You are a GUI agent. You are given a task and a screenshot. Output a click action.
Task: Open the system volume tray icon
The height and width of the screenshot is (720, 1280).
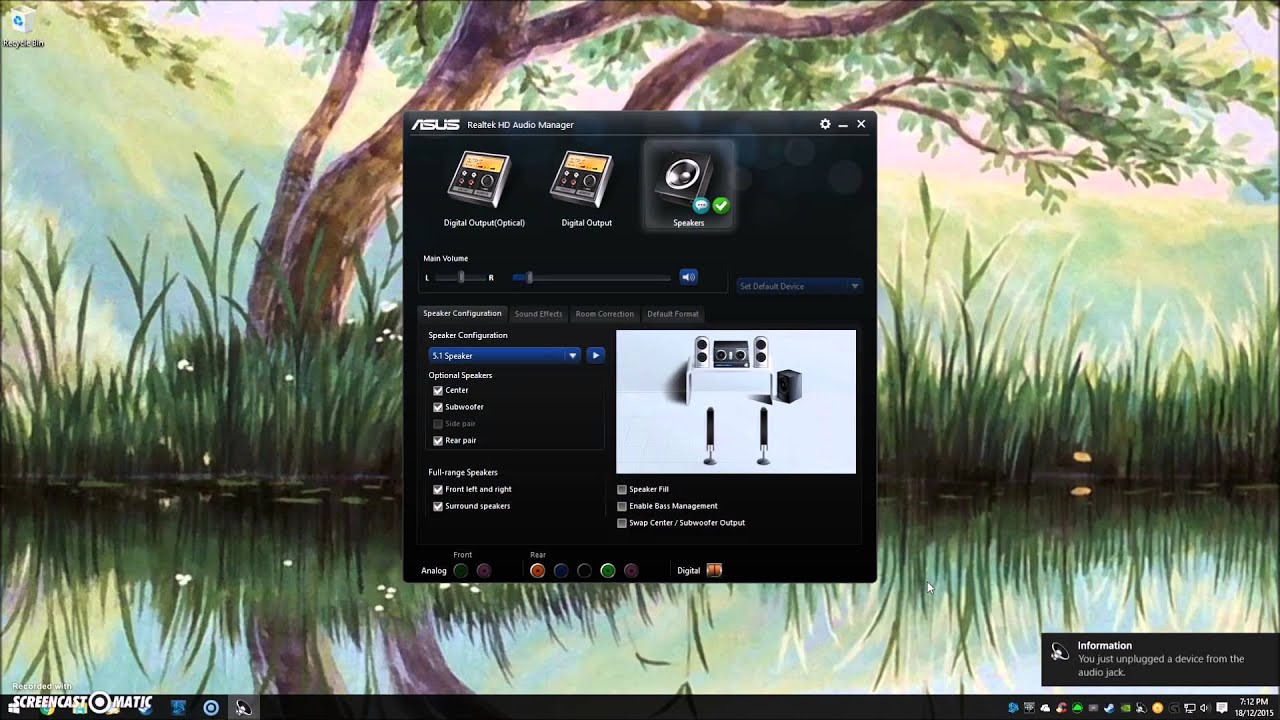tap(1204, 708)
